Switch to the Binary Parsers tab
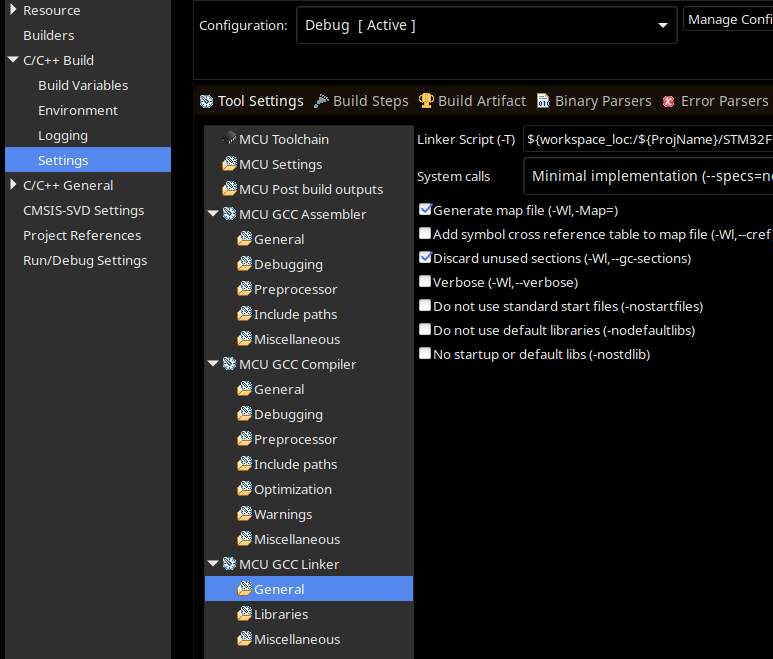 click(x=594, y=101)
